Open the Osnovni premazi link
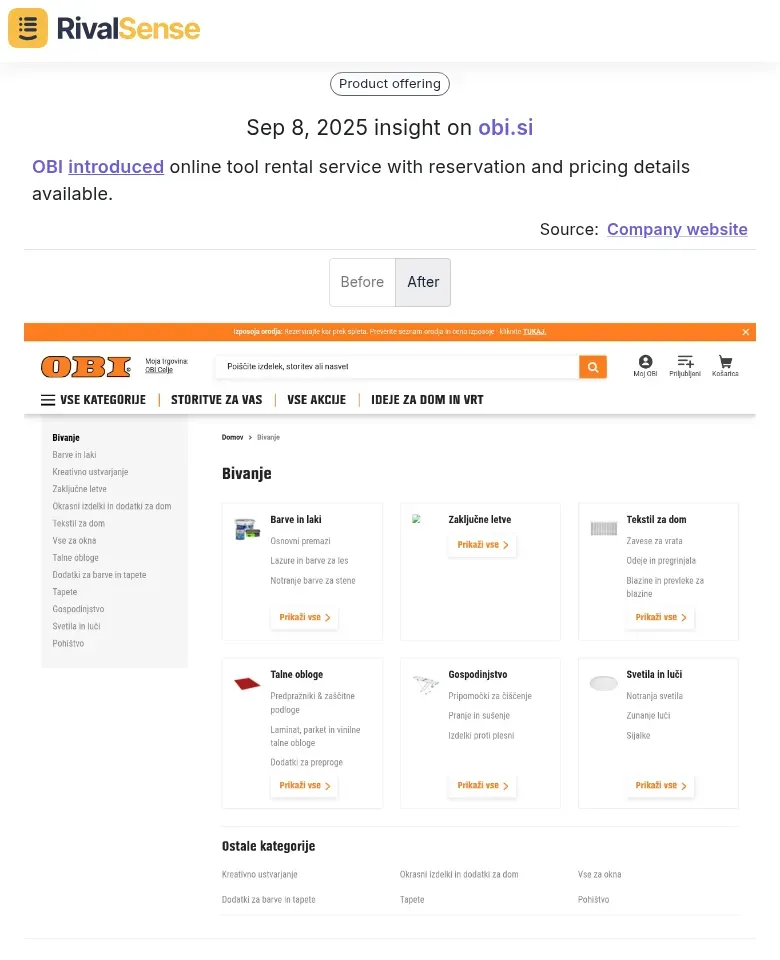 pyautogui.click(x=300, y=541)
